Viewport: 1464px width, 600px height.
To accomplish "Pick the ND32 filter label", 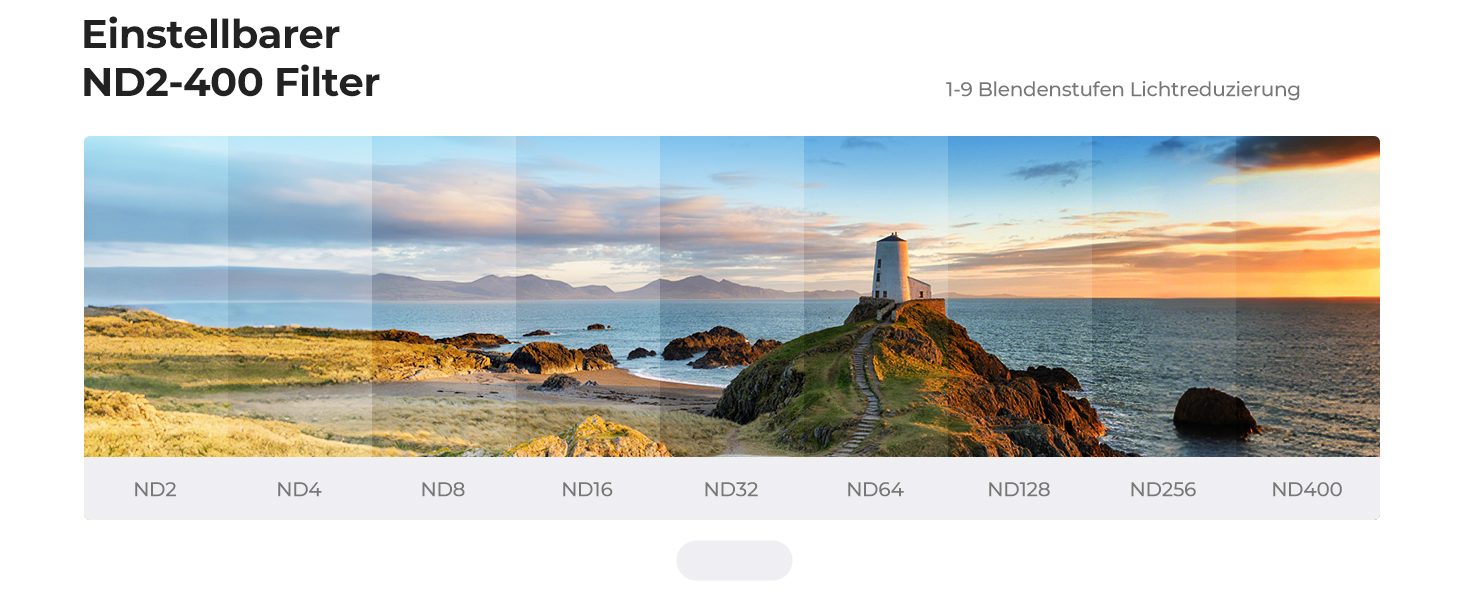I will 731,489.
